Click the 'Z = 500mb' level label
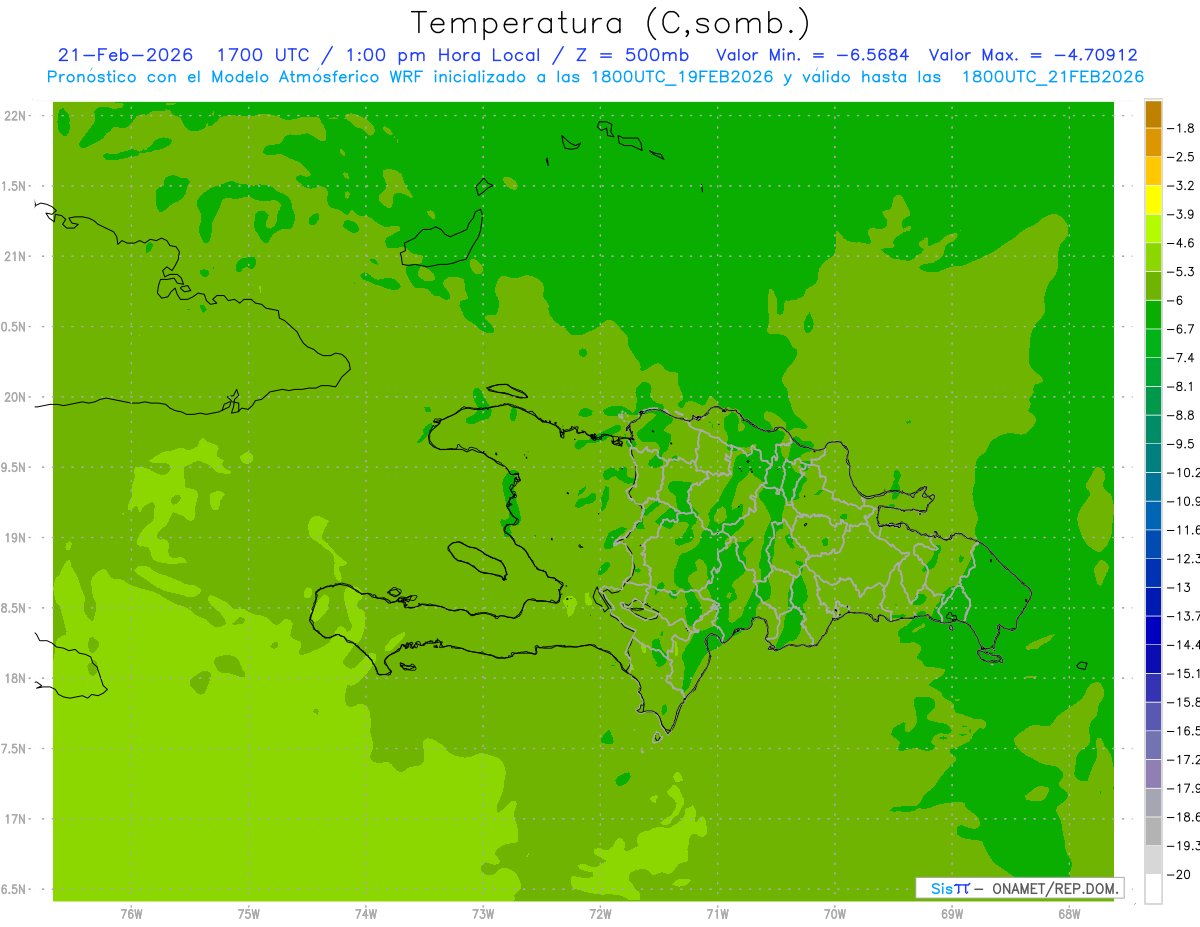 (x=634, y=55)
